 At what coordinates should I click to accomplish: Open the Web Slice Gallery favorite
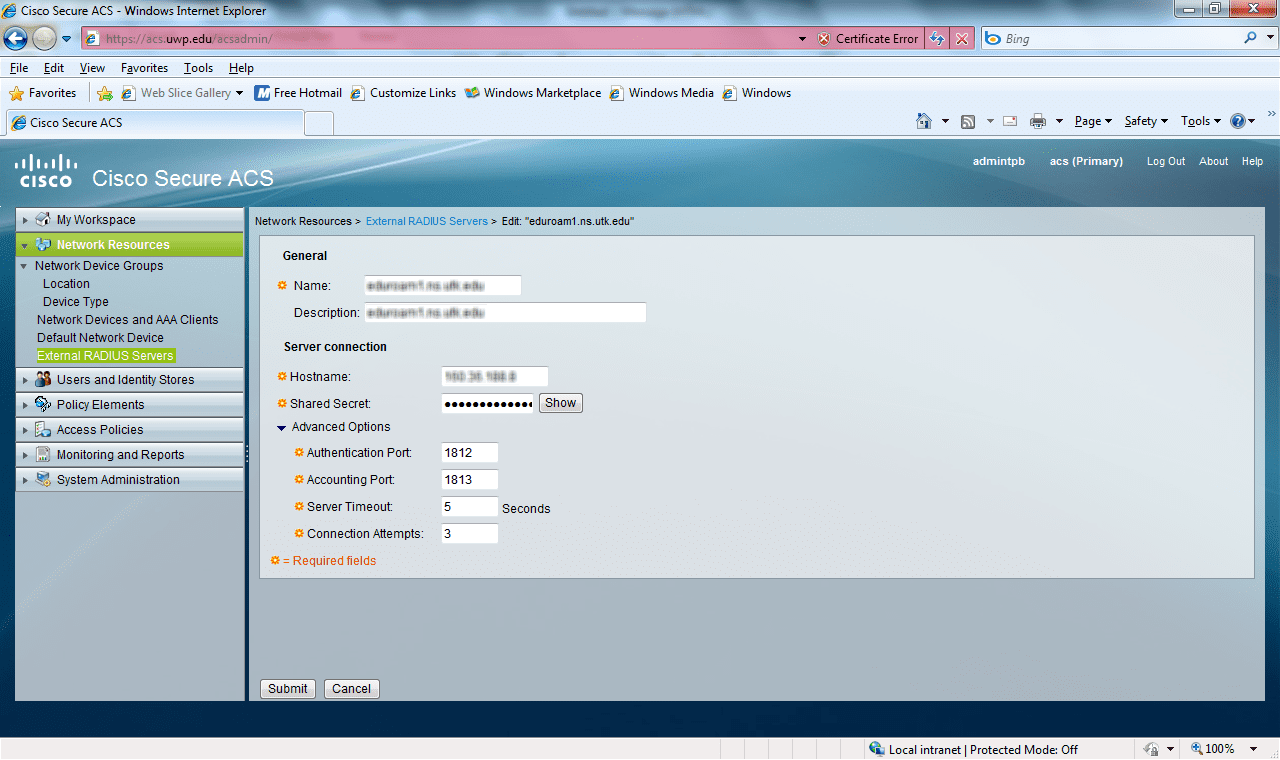pyautogui.click(x=183, y=93)
